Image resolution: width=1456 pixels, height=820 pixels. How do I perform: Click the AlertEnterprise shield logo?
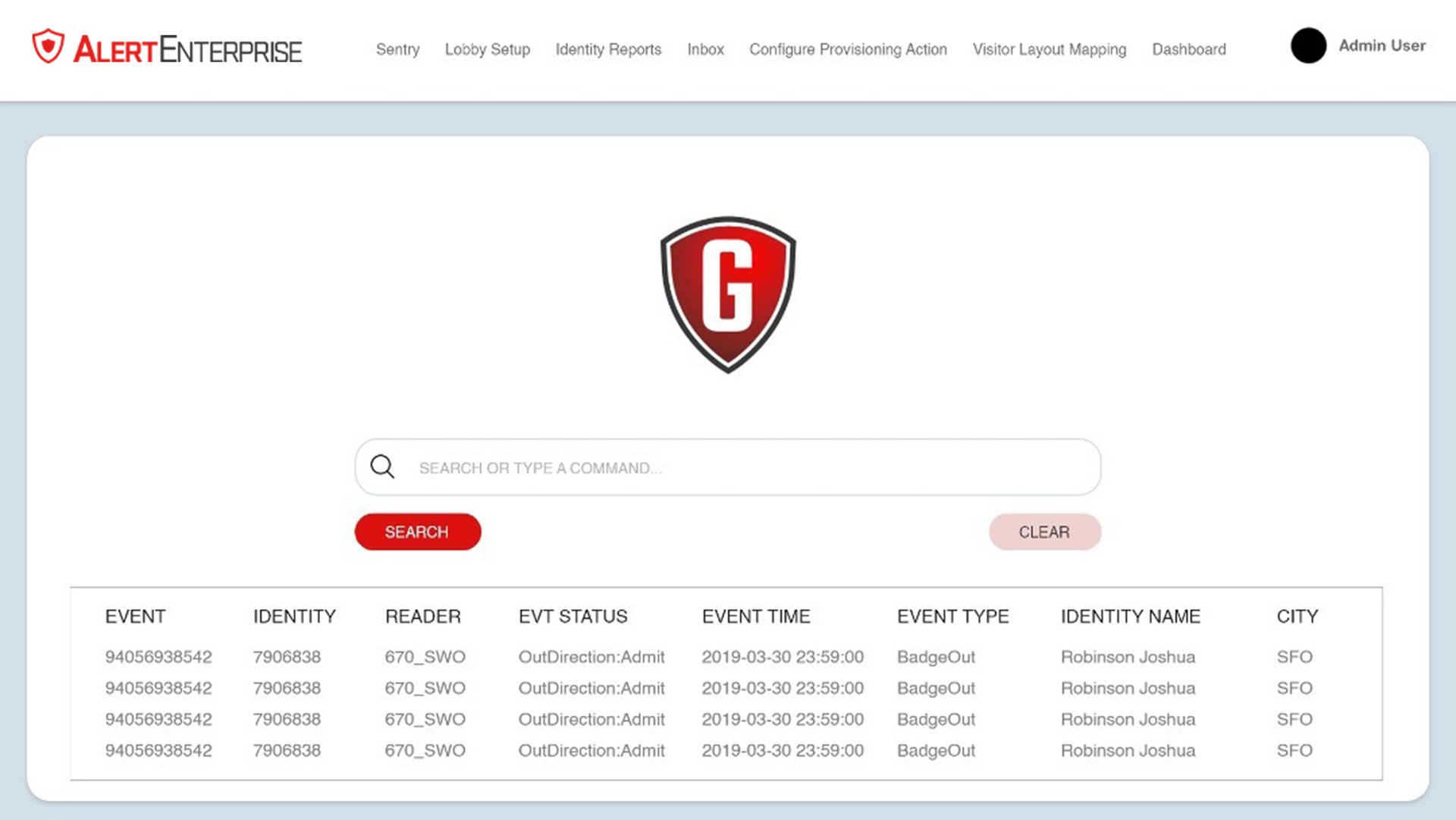click(47, 47)
